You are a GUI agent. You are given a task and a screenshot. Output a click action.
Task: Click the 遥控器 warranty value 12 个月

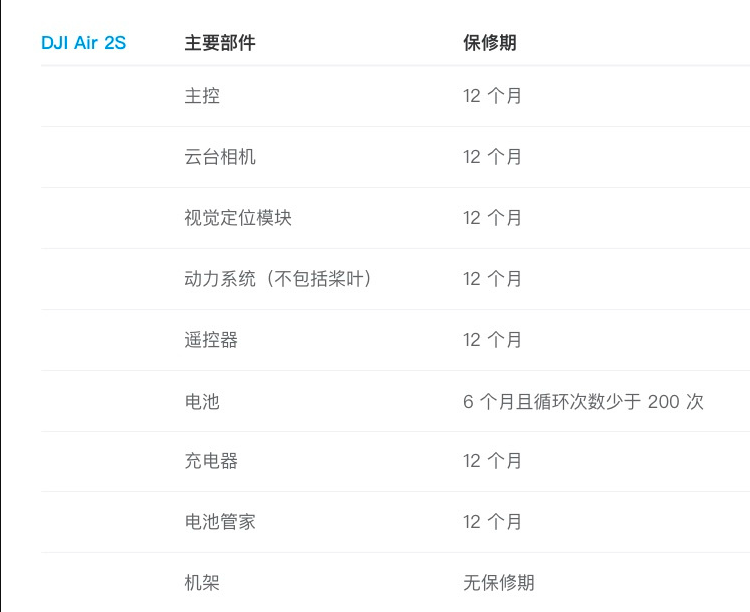tap(492, 340)
